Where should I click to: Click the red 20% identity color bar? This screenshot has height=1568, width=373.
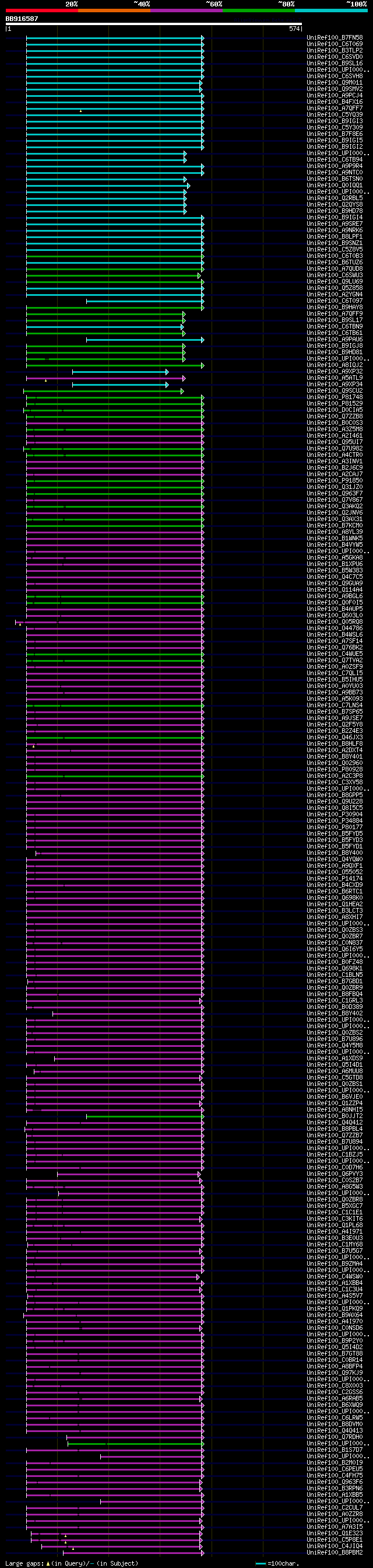pos(42,11)
